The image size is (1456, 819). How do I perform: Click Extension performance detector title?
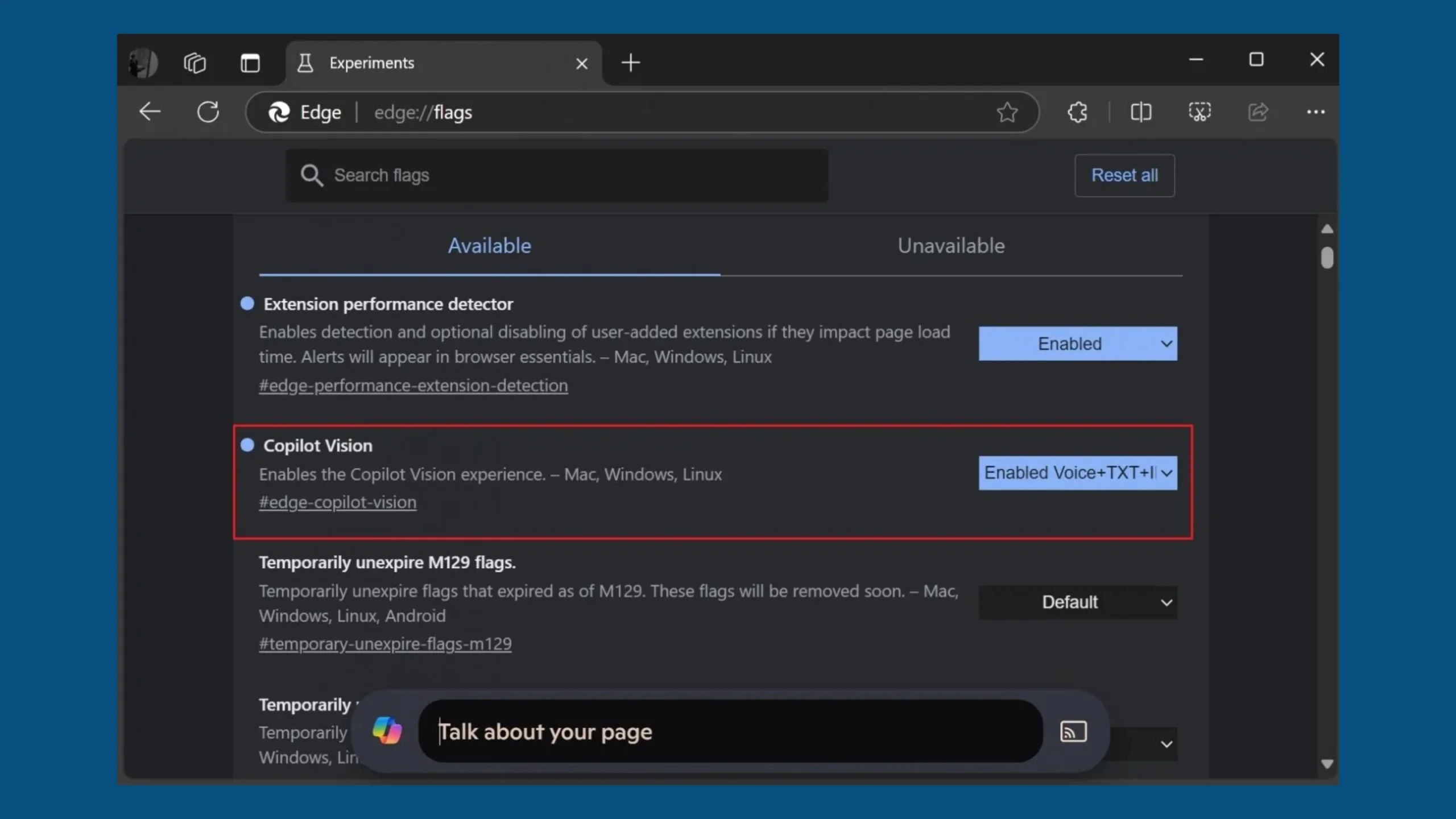pos(388,304)
